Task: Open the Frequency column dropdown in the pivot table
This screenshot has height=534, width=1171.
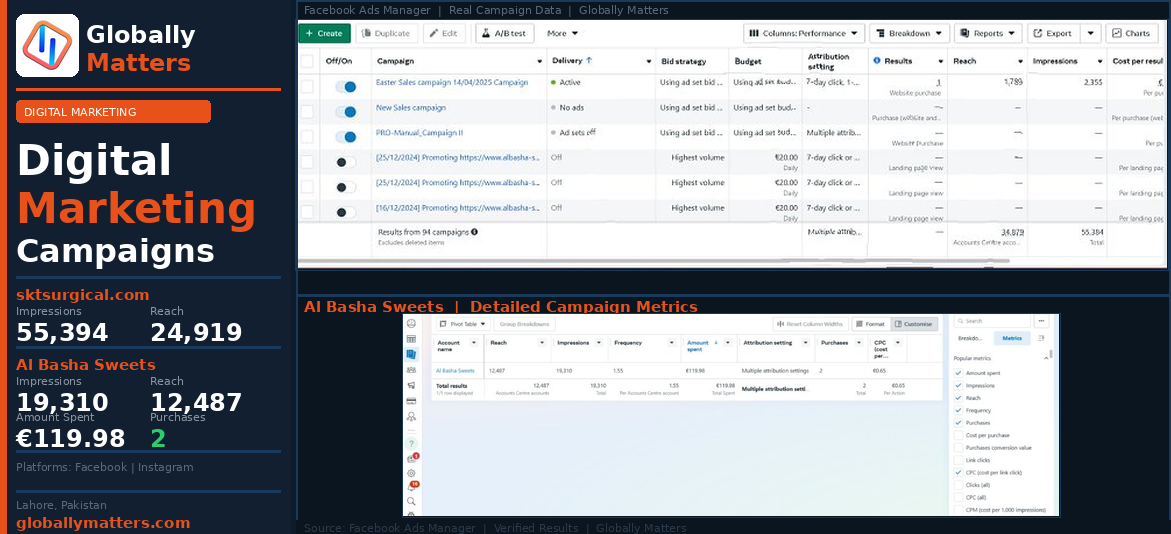Action: point(670,343)
